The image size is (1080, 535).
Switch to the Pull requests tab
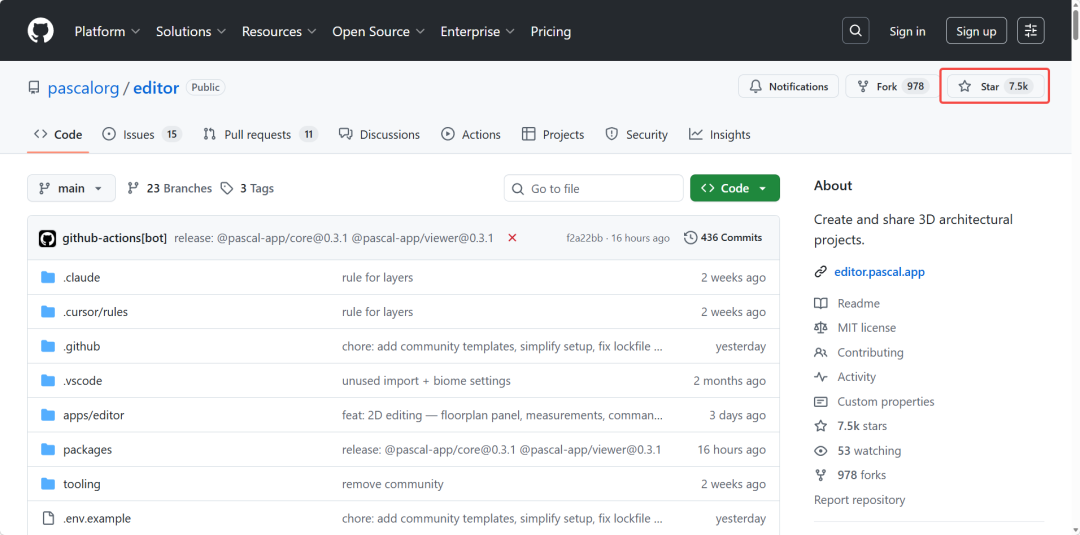260,134
